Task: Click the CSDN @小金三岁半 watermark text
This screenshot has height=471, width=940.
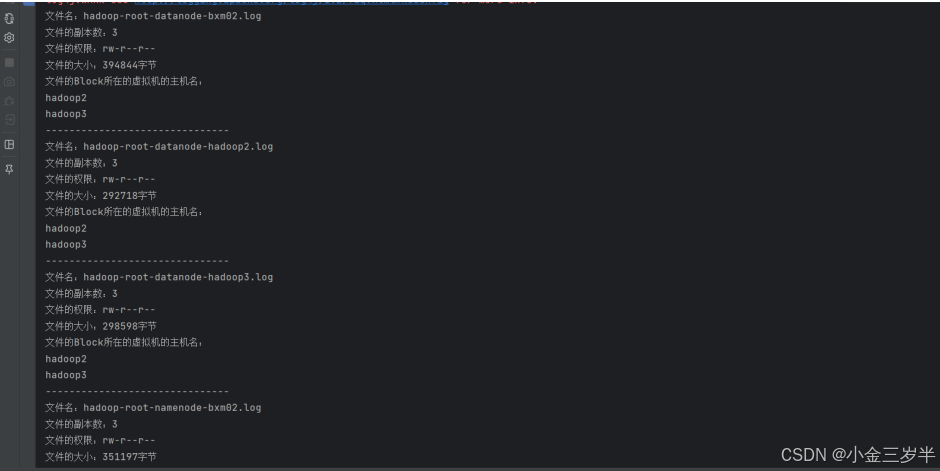Action: point(857,455)
